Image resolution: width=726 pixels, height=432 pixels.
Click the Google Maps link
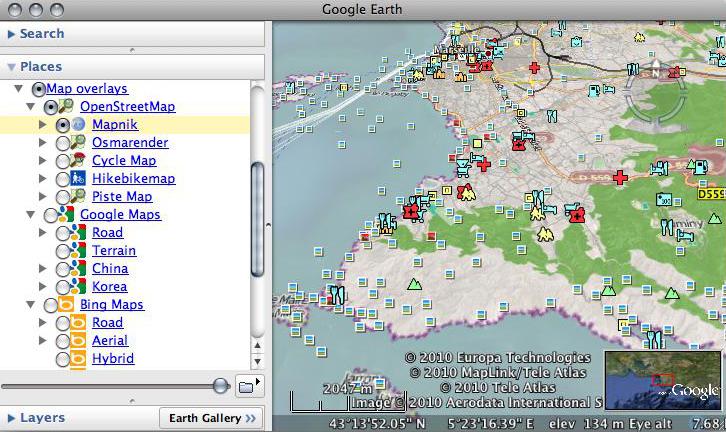click(x=120, y=214)
